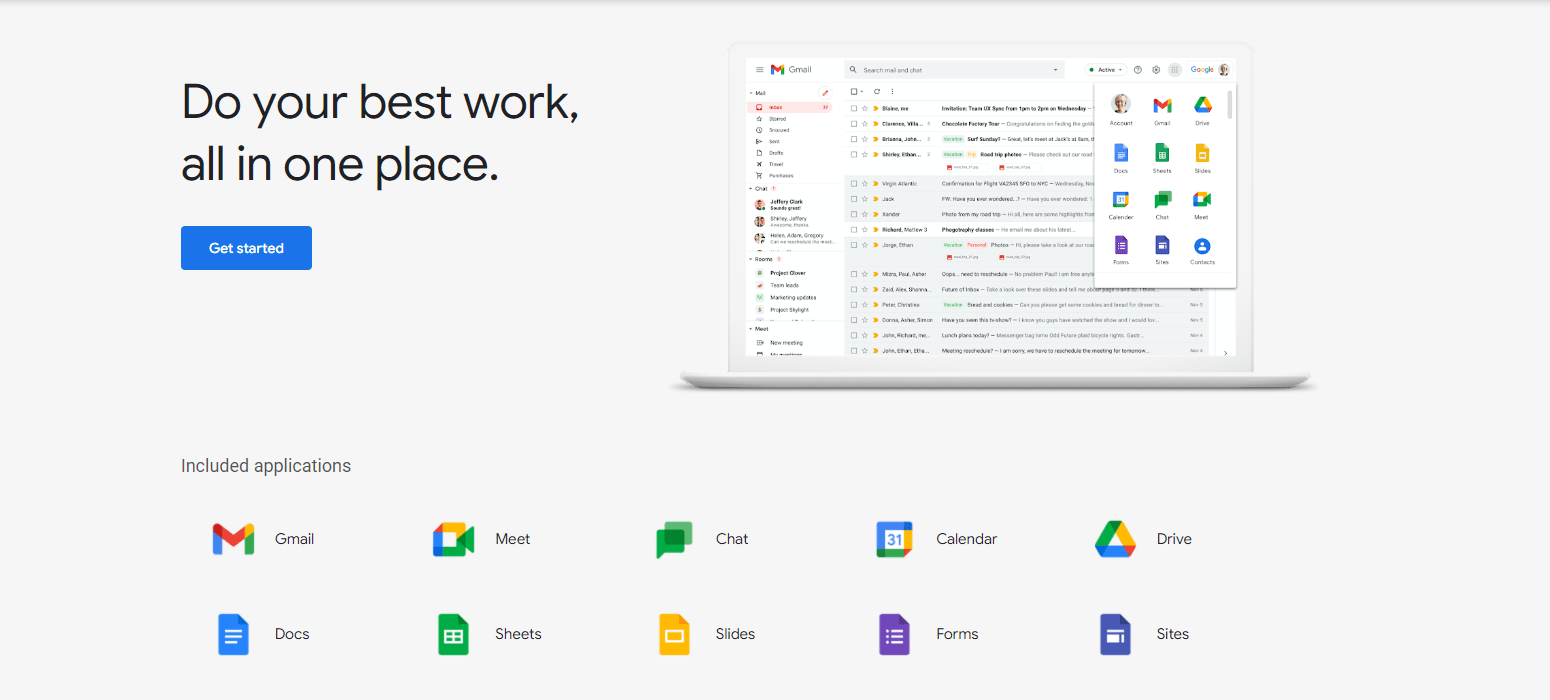This screenshot has height=700, width=1550.
Task: Open Gmail help question mark icon
Action: tap(1138, 70)
